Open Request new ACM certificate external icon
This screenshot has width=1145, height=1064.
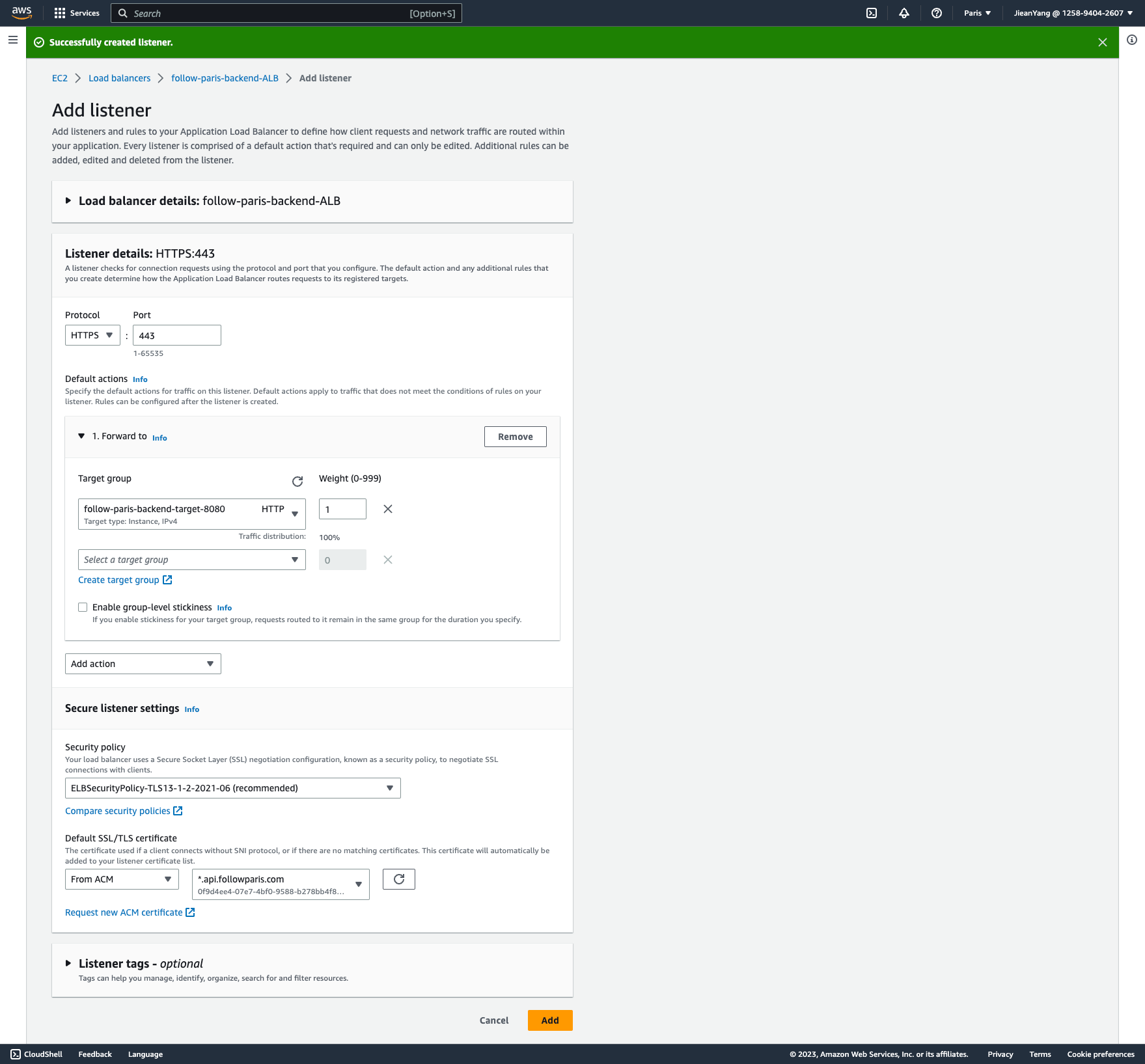click(x=190, y=912)
